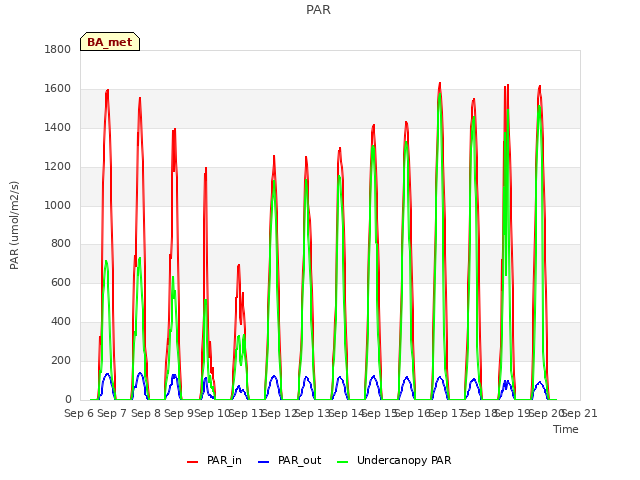
Task: Click the 0 y-axis tick label
Action: (x=68, y=400)
